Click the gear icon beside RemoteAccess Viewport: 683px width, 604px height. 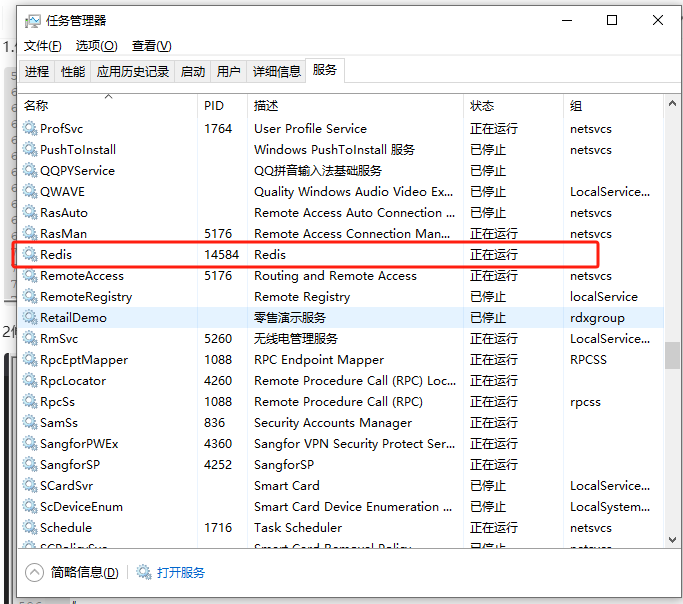point(30,275)
